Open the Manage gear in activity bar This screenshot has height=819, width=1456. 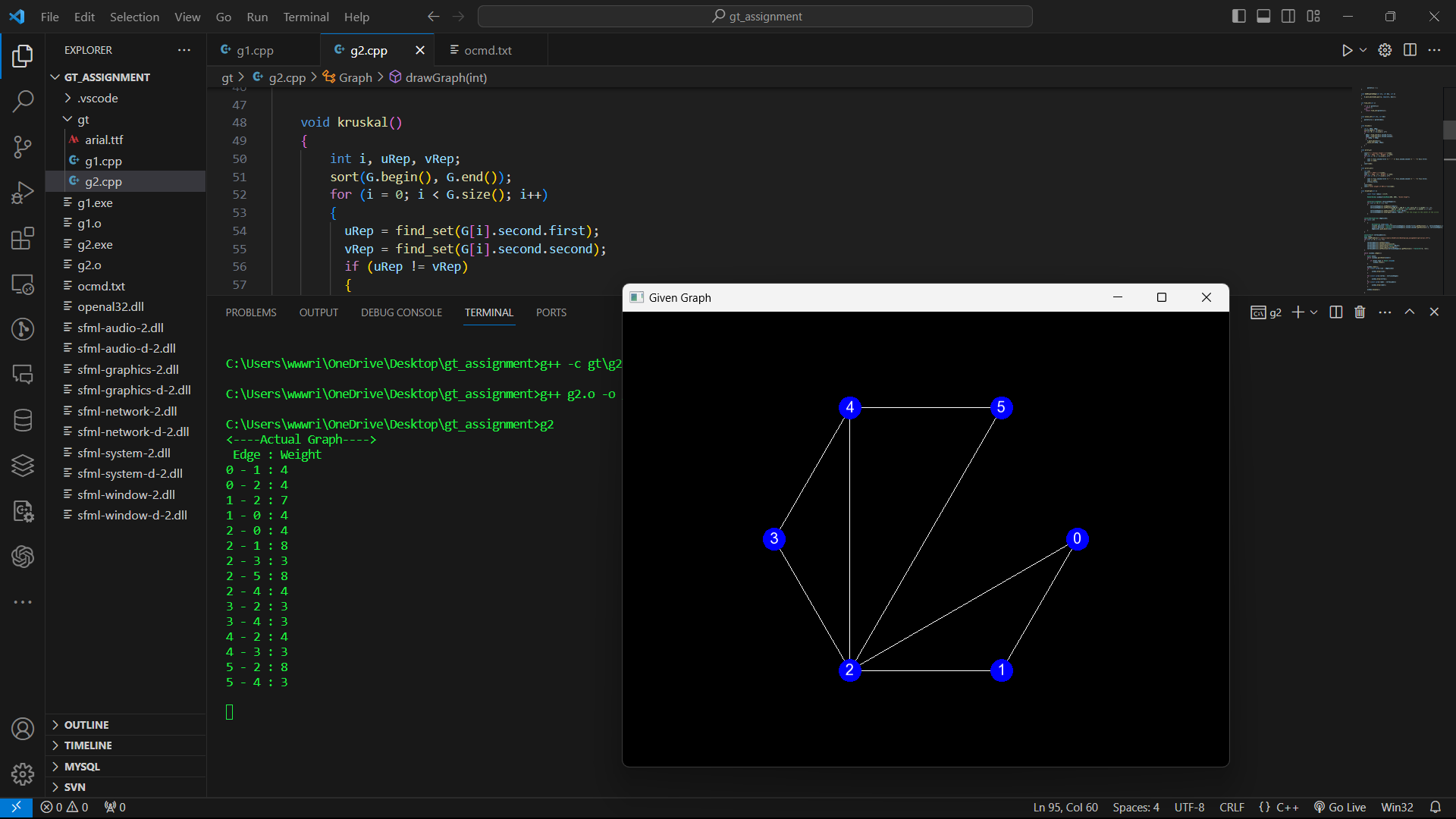[x=23, y=774]
